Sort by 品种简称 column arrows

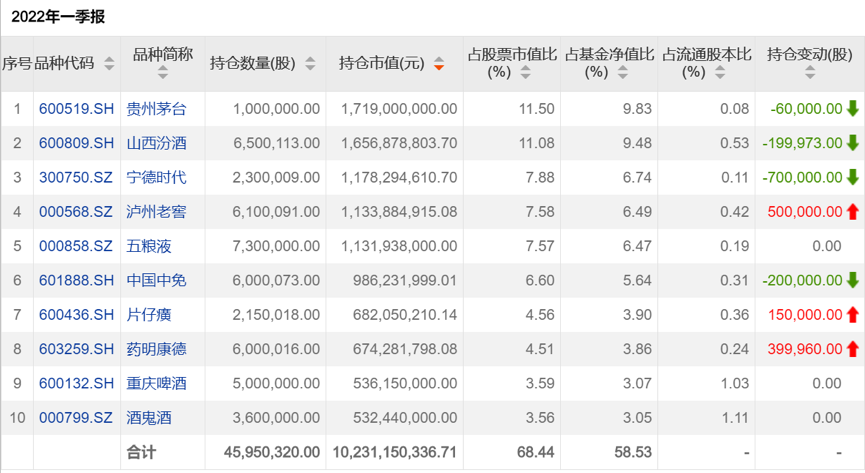(x=163, y=72)
